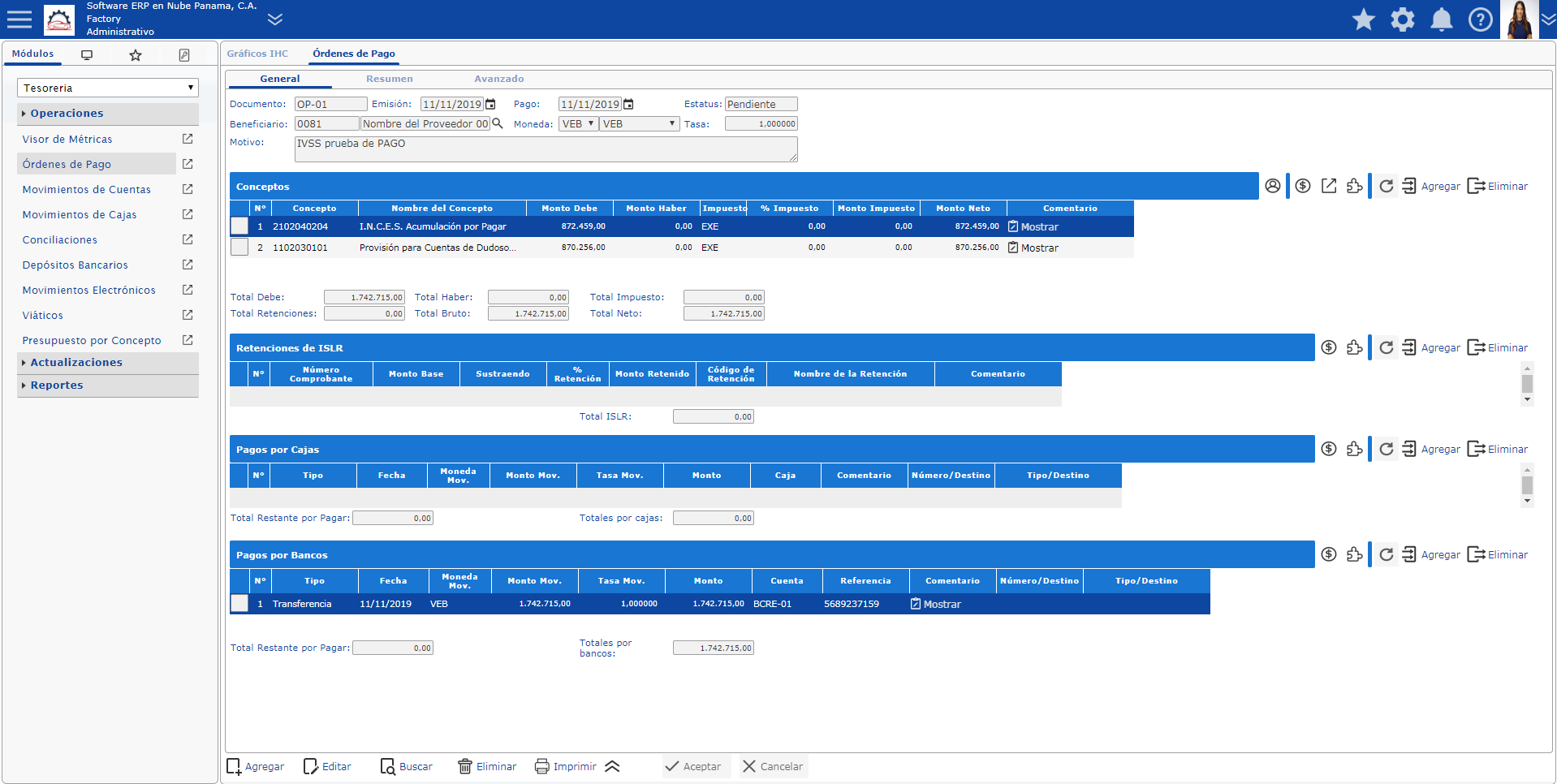Open the notifications bell icon

(1441, 19)
